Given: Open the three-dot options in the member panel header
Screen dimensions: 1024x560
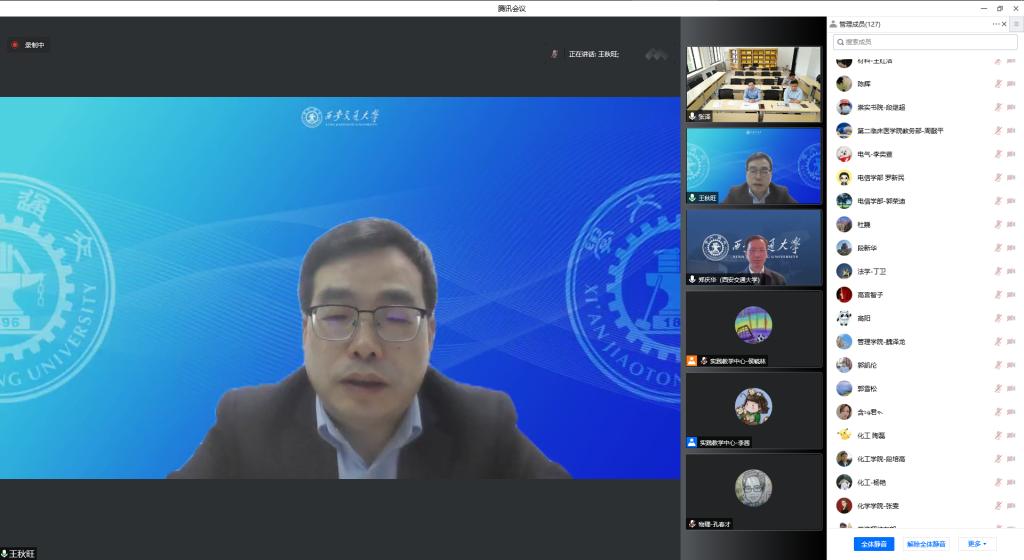Looking at the screenshot, I should [996, 24].
